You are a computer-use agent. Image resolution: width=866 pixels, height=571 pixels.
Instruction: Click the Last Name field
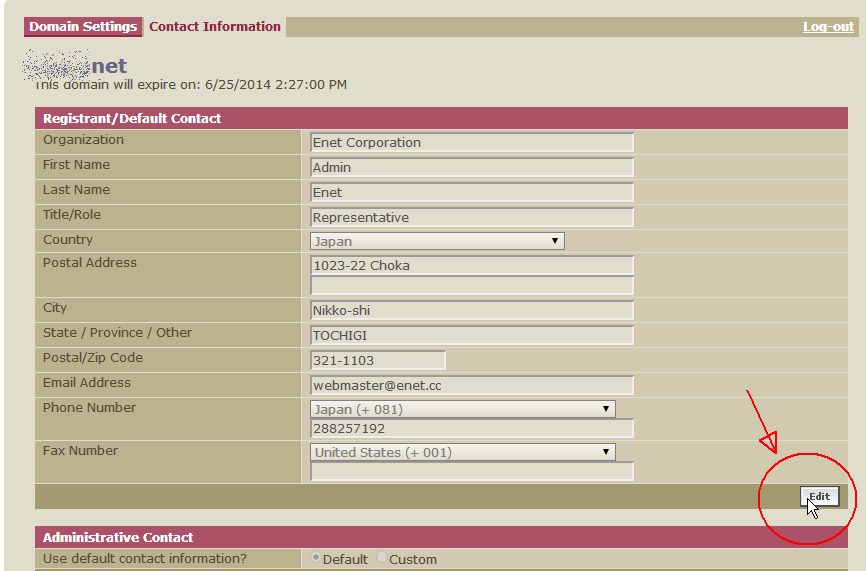472,193
